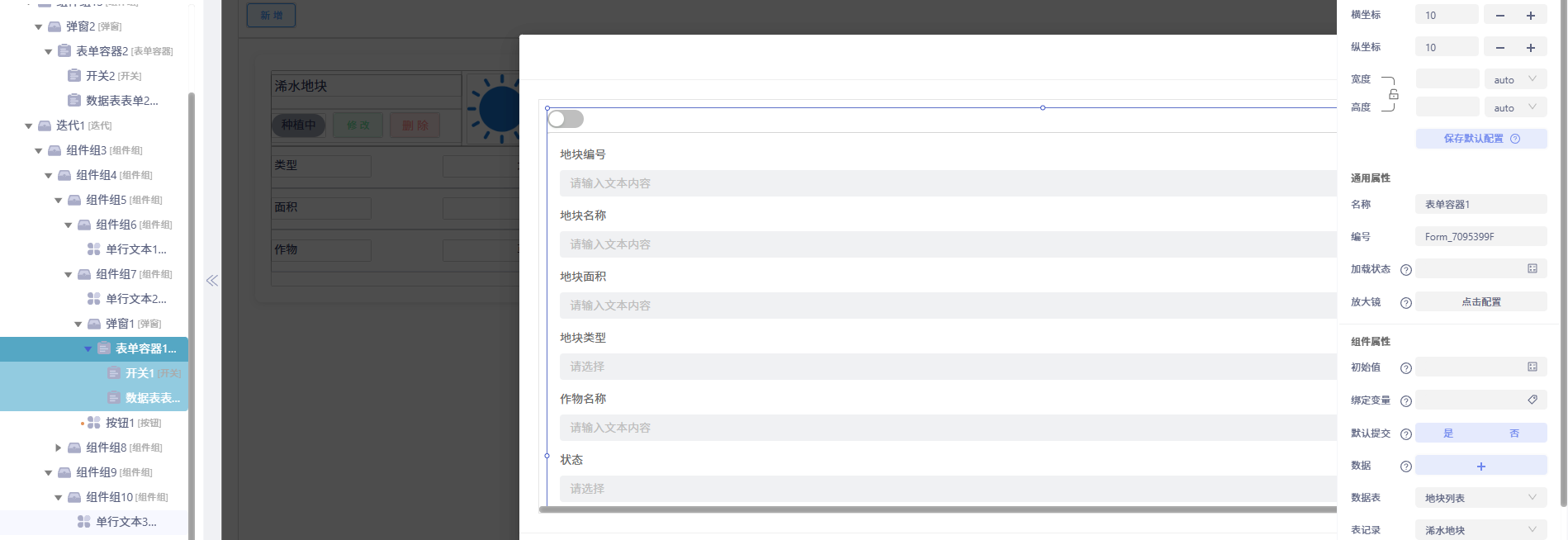Viewport: 1568px width, 540px height.
Task: Click the plus icon to add 数据
Action: (1480, 466)
